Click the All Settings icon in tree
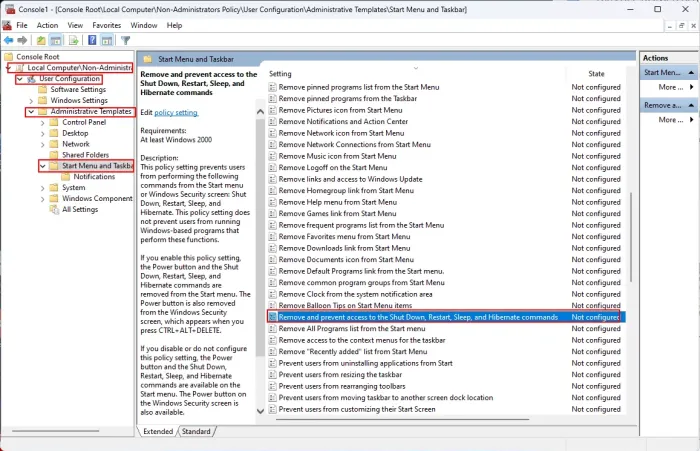 [x=54, y=209]
